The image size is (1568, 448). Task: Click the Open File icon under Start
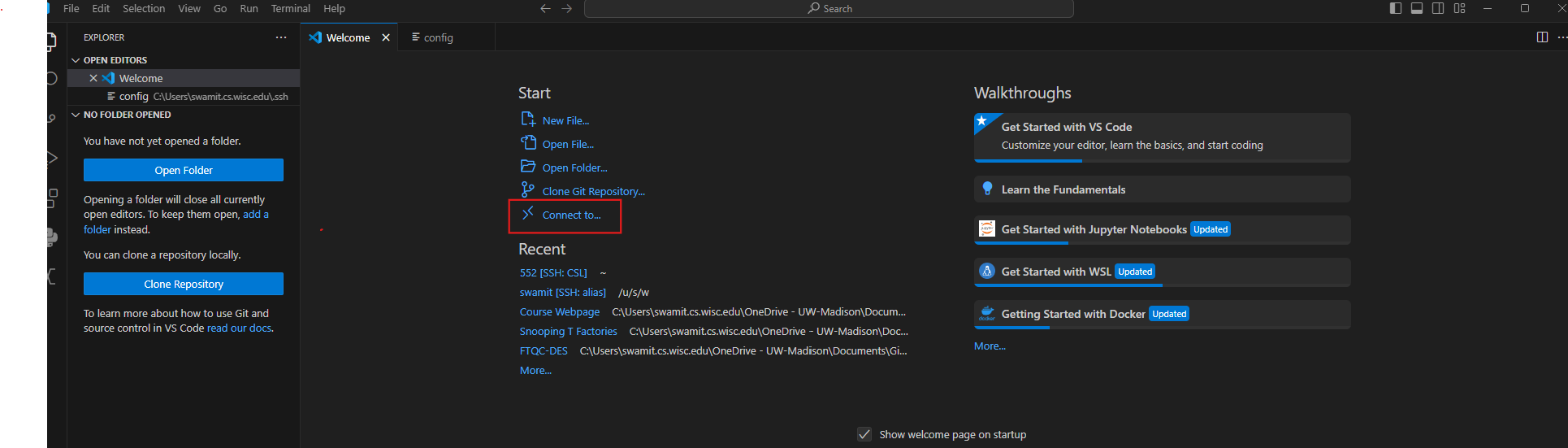528,143
